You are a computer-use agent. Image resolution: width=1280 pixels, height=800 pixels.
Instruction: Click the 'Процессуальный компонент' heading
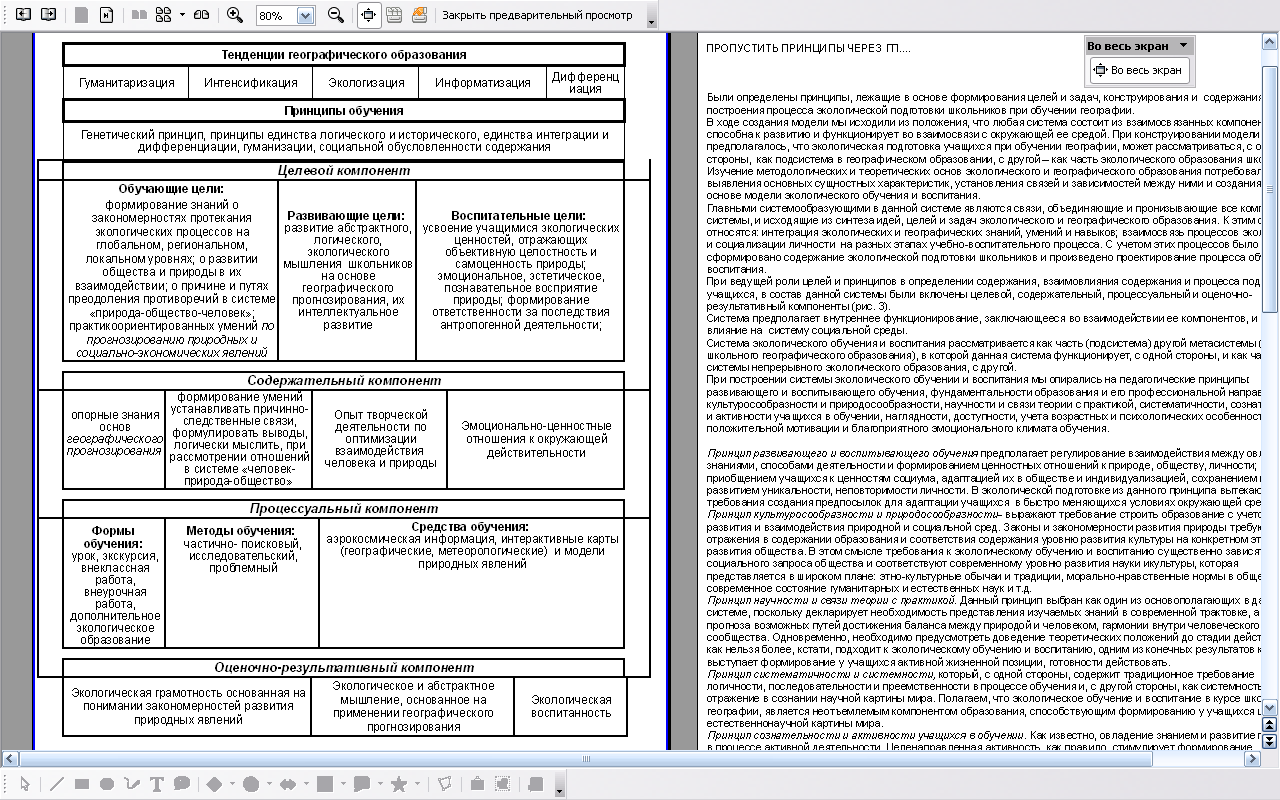point(344,509)
